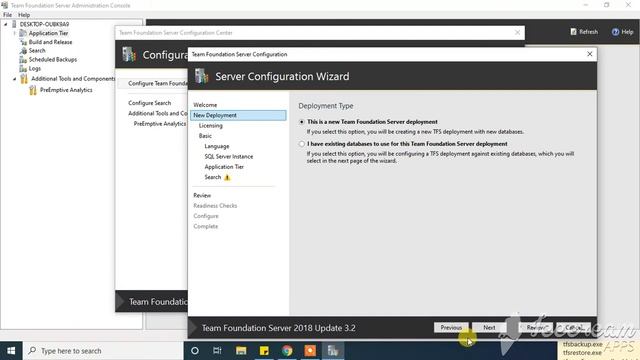Screen dimensions: 640x360
Task: Select PreEmptive Analytics in console tree
Action: coord(66,90)
